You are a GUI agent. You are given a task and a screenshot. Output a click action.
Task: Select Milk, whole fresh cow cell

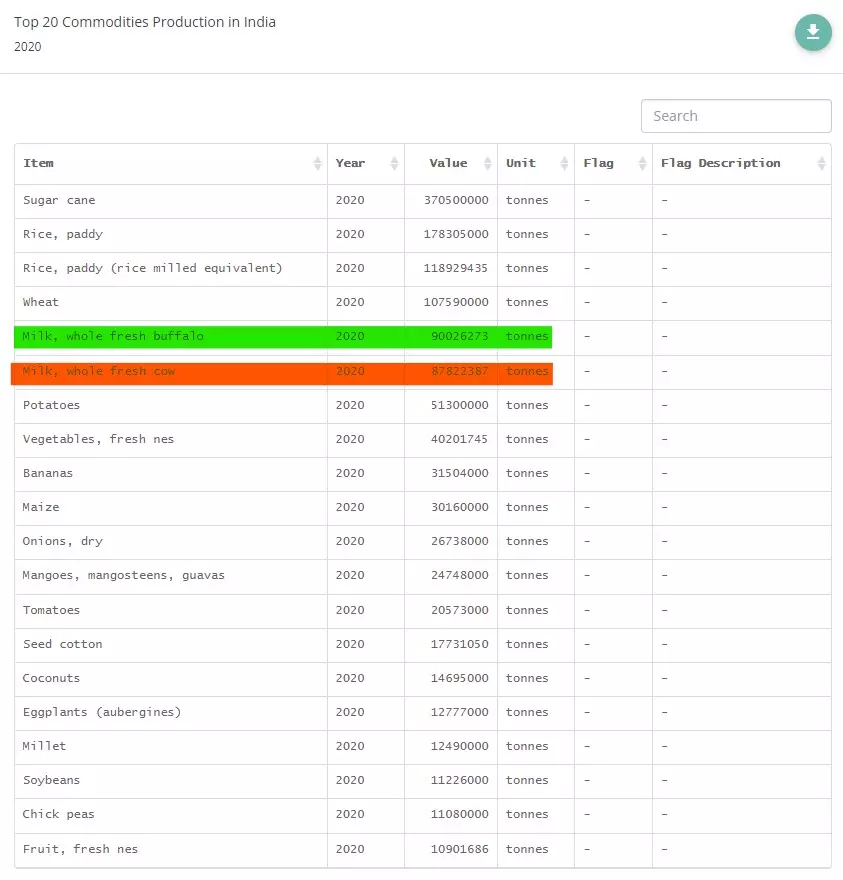(x=171, y=372)
